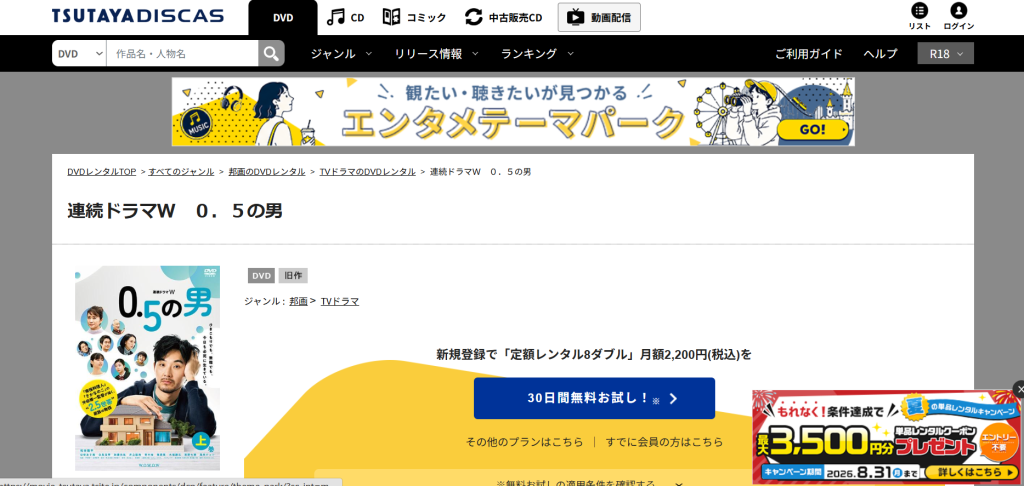Click the DVD badge label
The width and height of the screenshot is (1024, 486).
pyautogui.click(x=261, y=276)
